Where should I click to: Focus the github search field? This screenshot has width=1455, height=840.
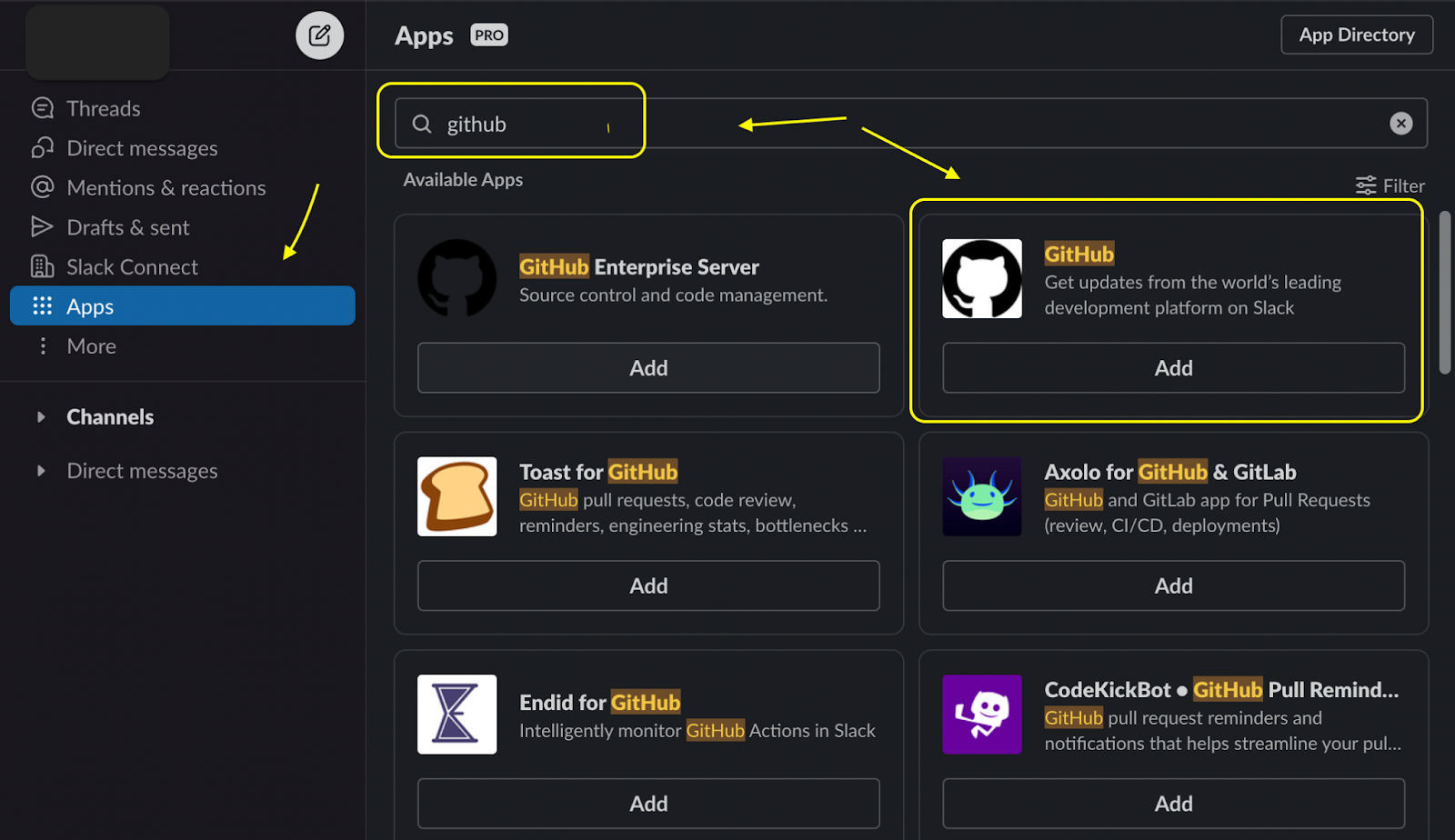911,124
